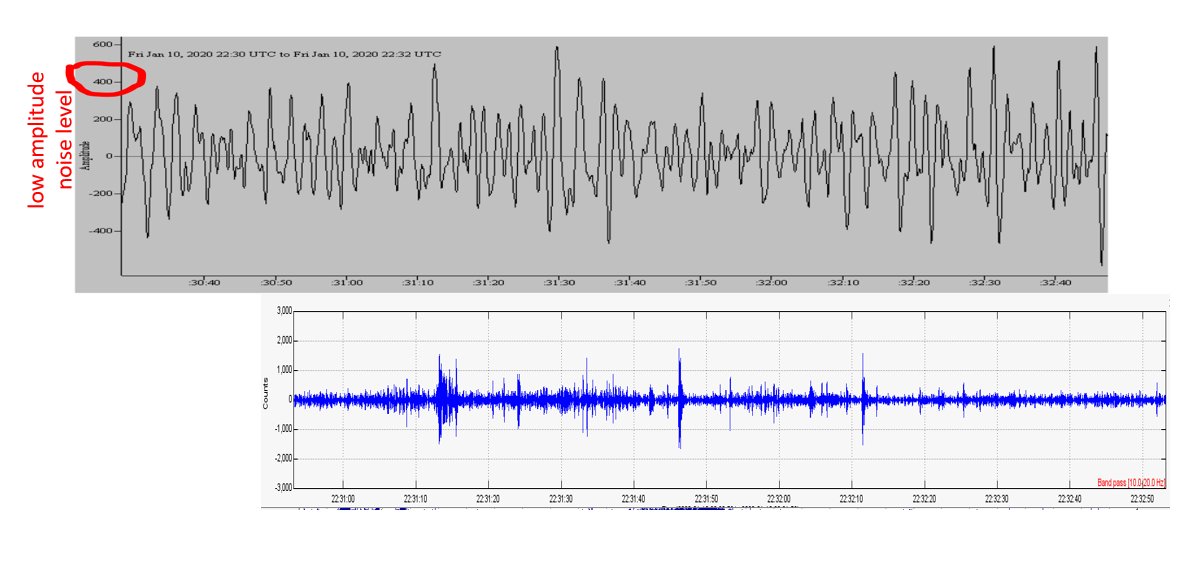Click the ':32:00' time tick on upper chart
The width and height of the screenshot is (1194, 582).
point(771,283)
